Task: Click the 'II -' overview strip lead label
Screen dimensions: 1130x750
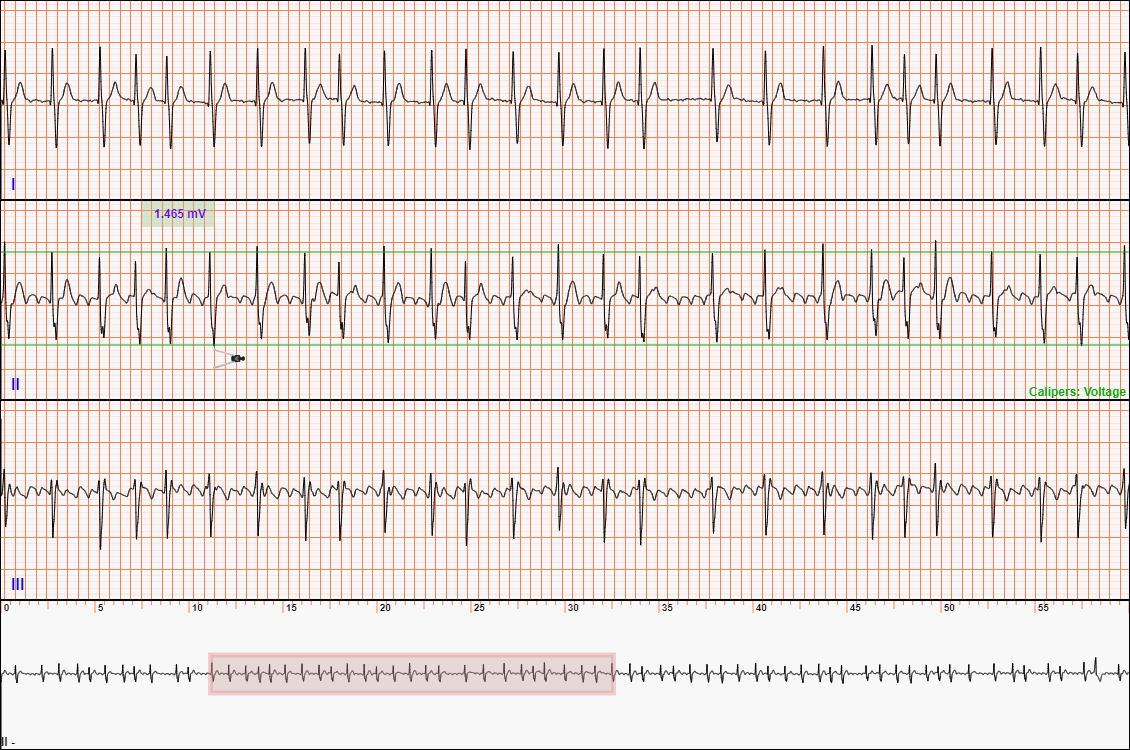Action: (7, 741)
